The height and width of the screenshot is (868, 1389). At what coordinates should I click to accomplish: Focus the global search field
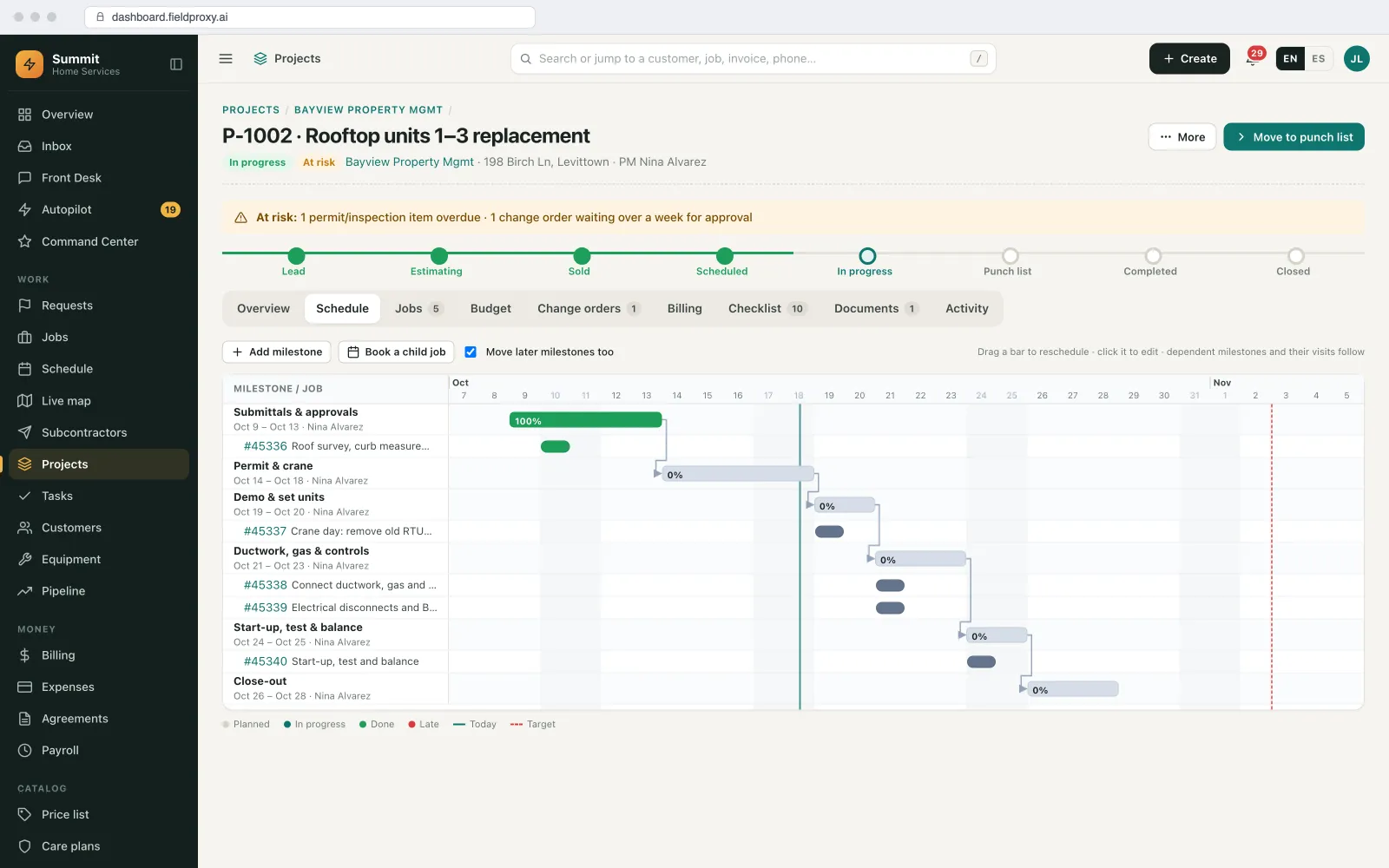[753, 59]
